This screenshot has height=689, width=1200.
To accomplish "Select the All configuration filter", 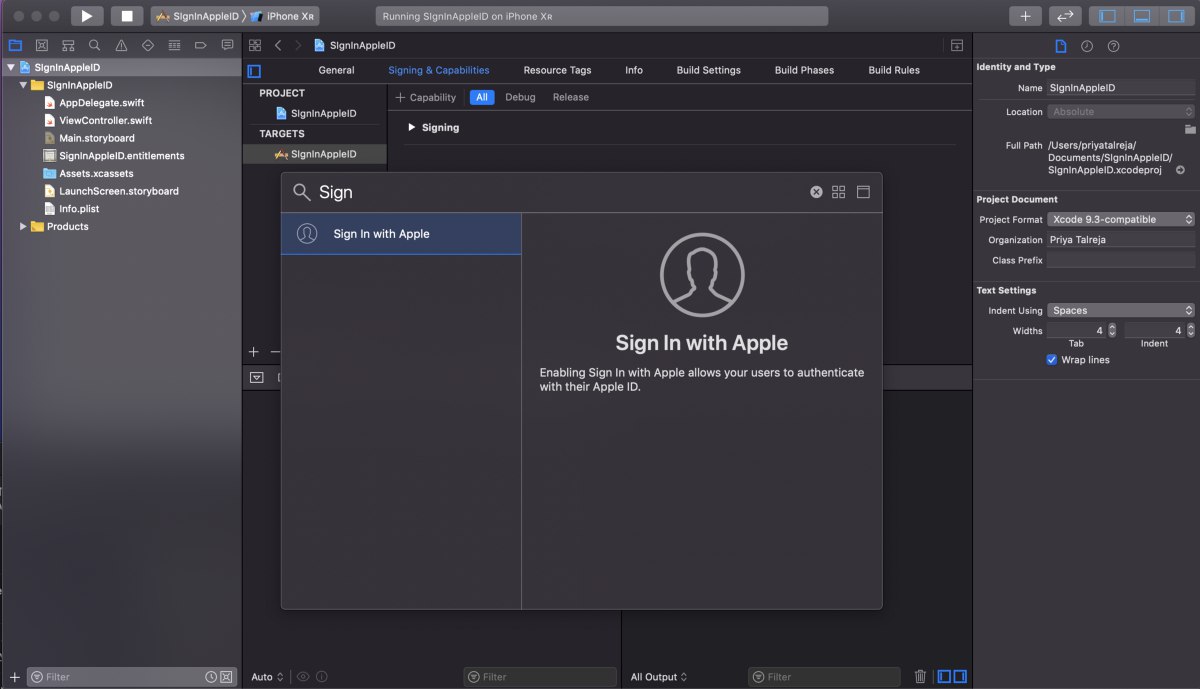I will point(482,98).
